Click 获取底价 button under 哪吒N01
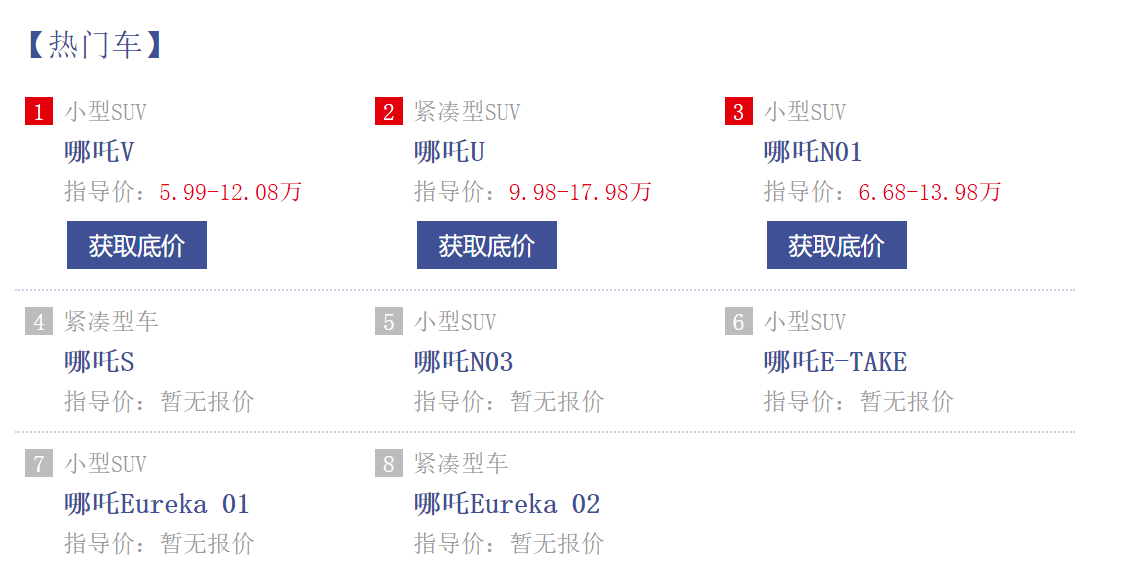 pos(837,245)
